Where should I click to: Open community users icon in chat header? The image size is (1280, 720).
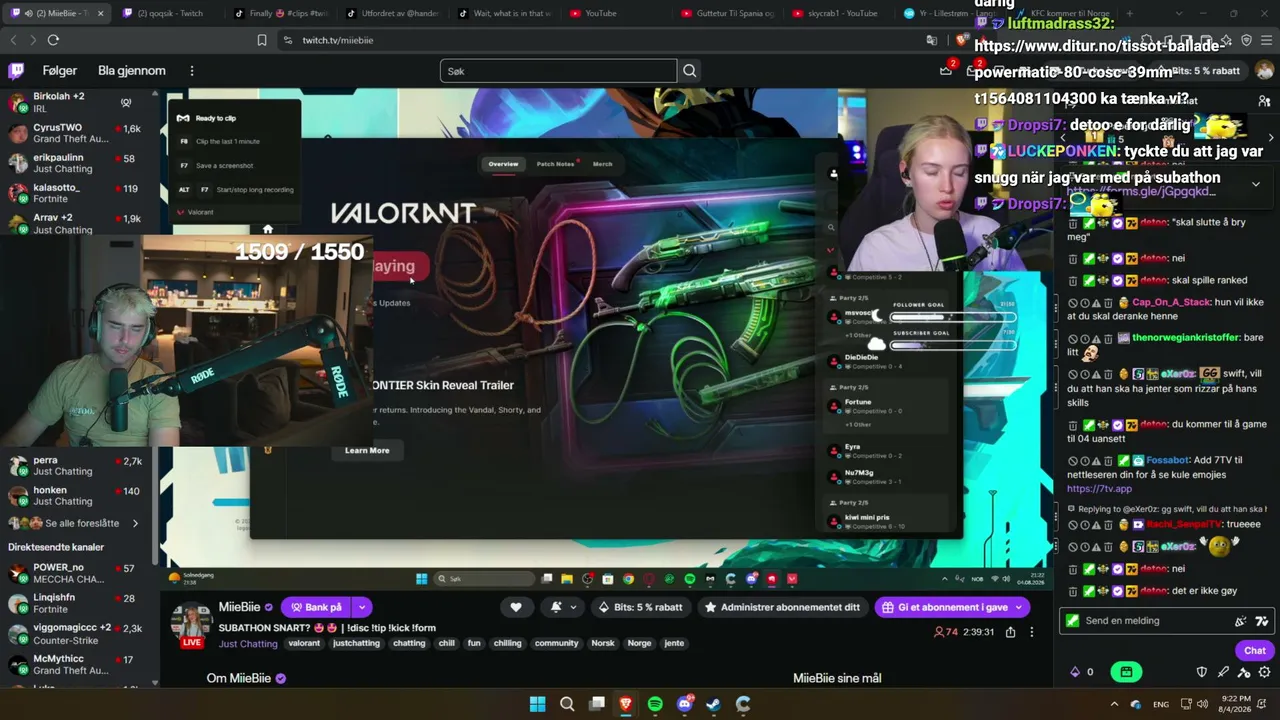coord(1264,101)
